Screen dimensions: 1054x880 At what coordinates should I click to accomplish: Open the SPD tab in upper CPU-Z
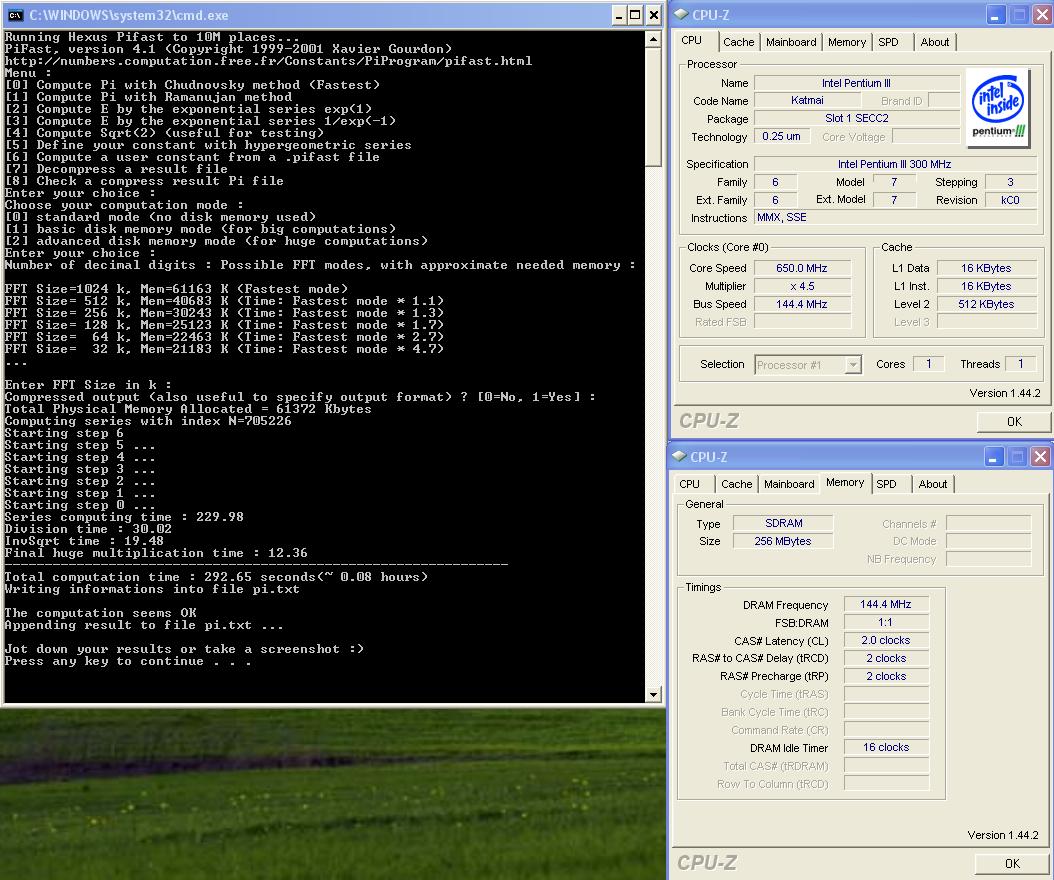click(x=888, y=42)
